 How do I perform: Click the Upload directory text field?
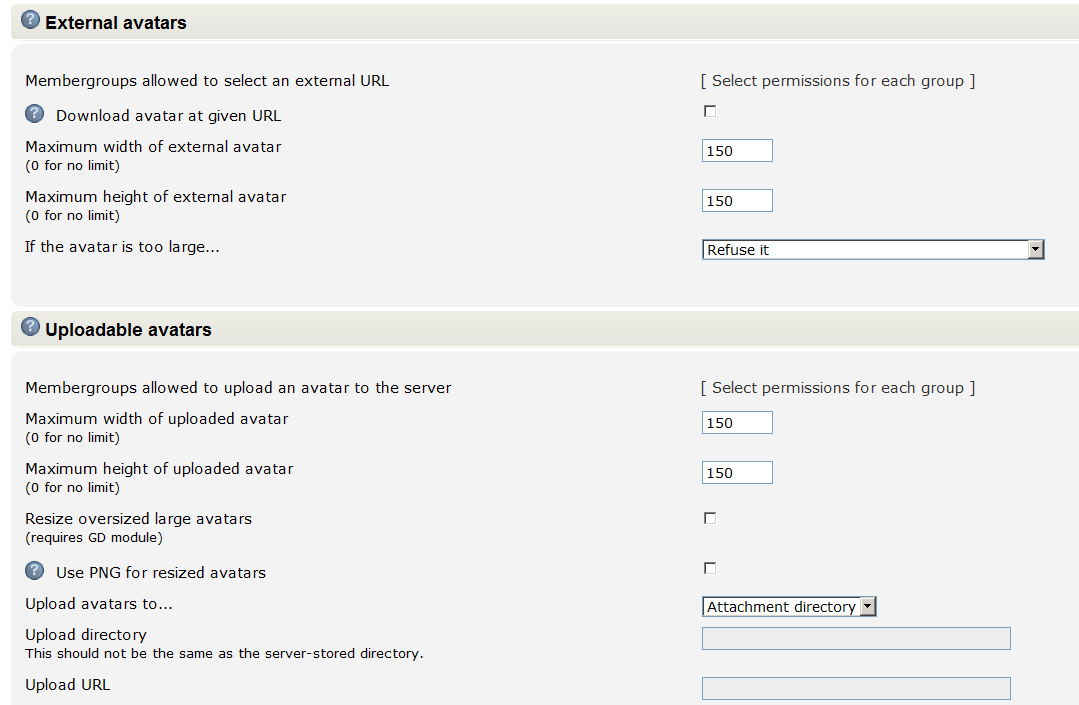tap(856, 638)
